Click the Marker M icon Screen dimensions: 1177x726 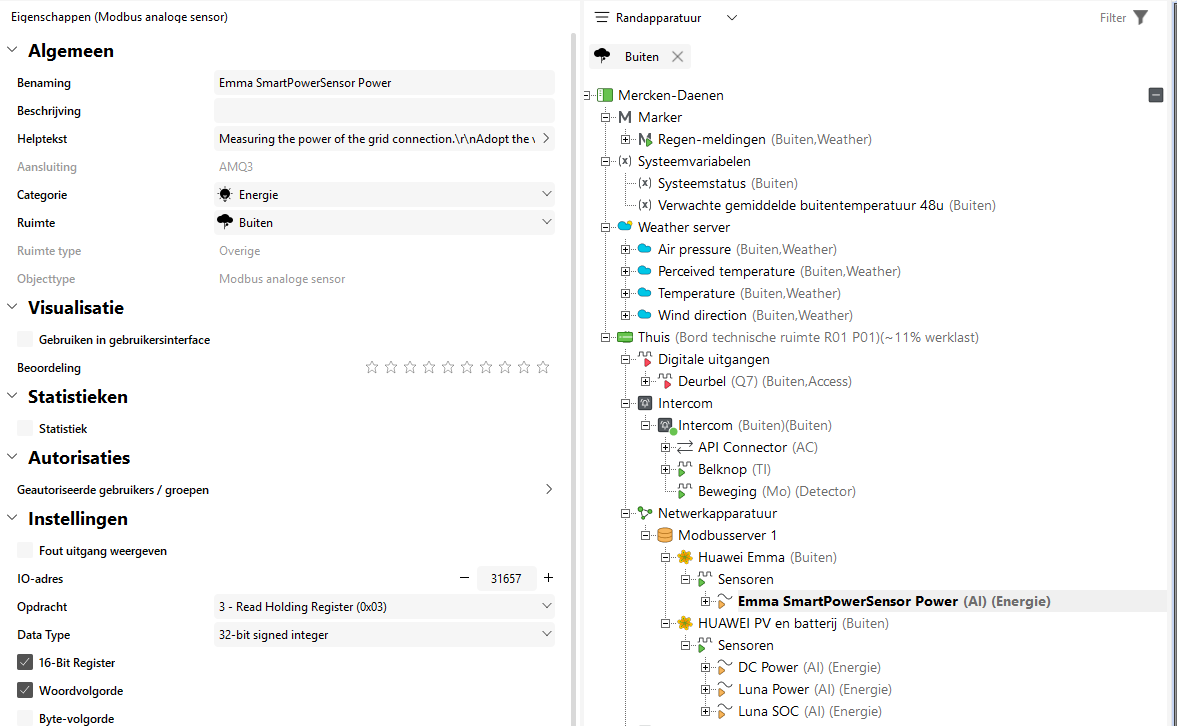click(x=625, y=117)
